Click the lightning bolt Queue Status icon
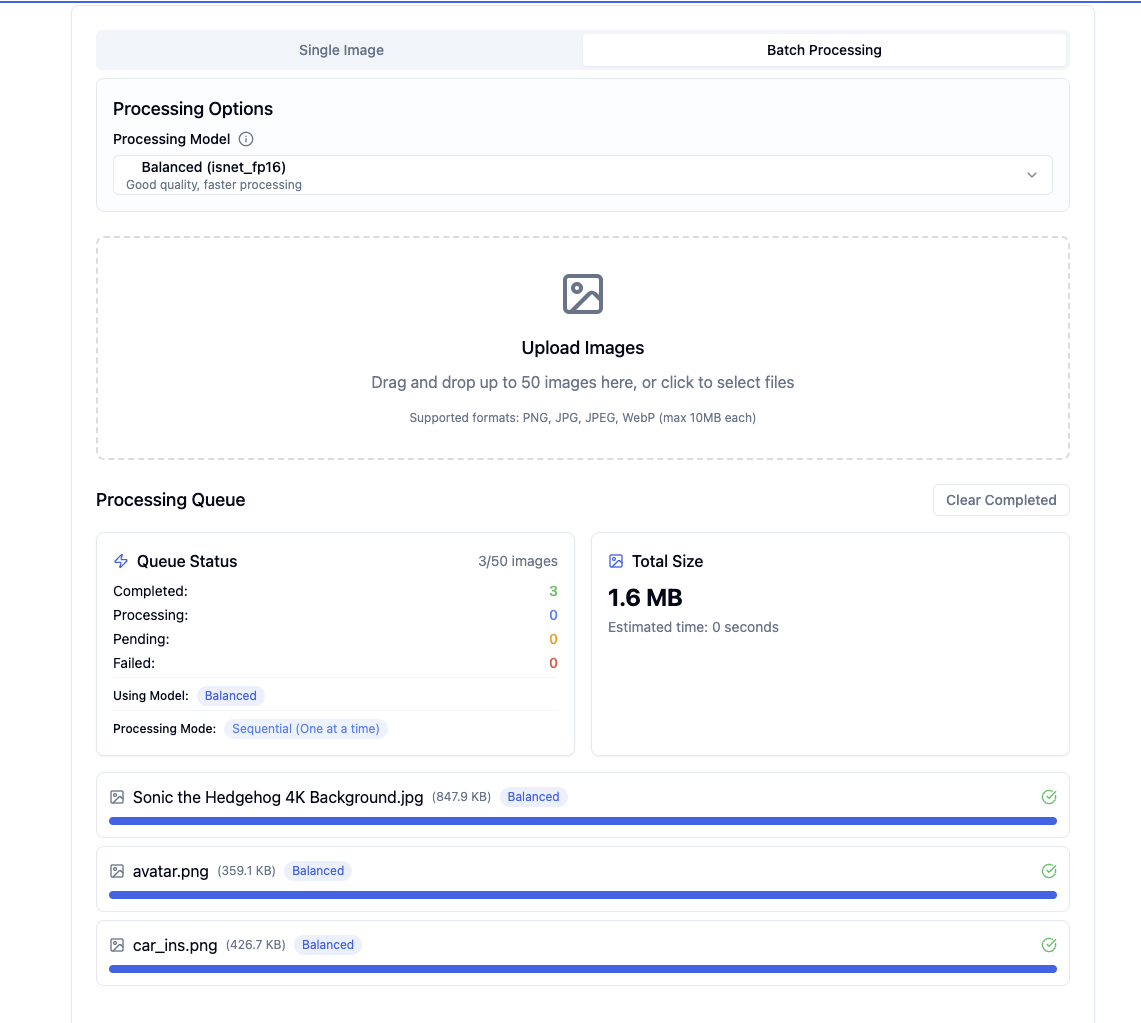 tap(121, 561)
